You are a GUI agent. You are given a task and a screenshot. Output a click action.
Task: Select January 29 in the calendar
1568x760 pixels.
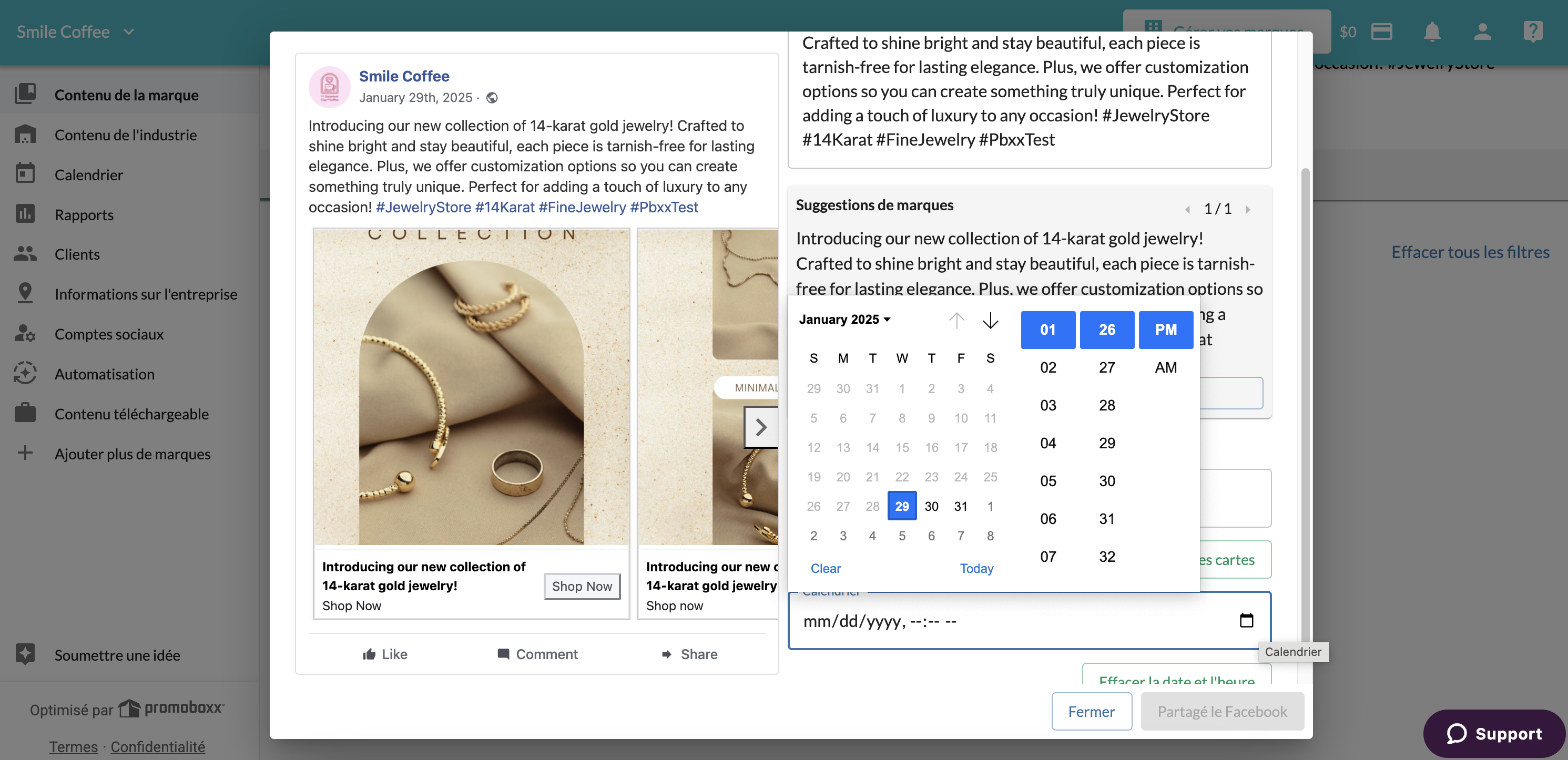[x=901, y=506]
